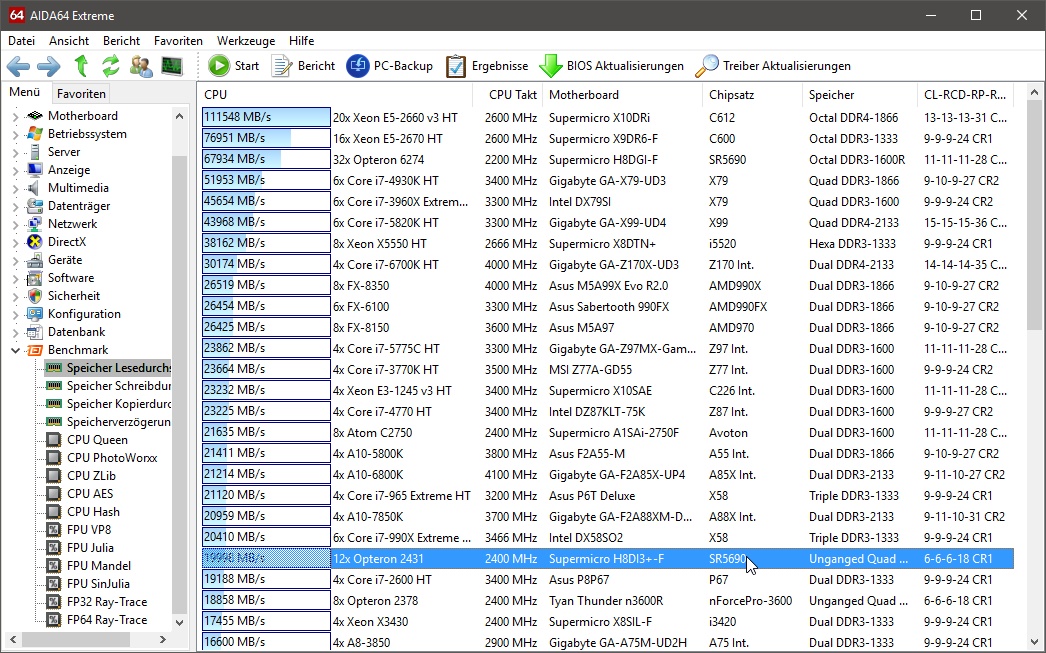Open the Bericht menu
This screenshot has width=1046, height=653.
pos(121,41)
